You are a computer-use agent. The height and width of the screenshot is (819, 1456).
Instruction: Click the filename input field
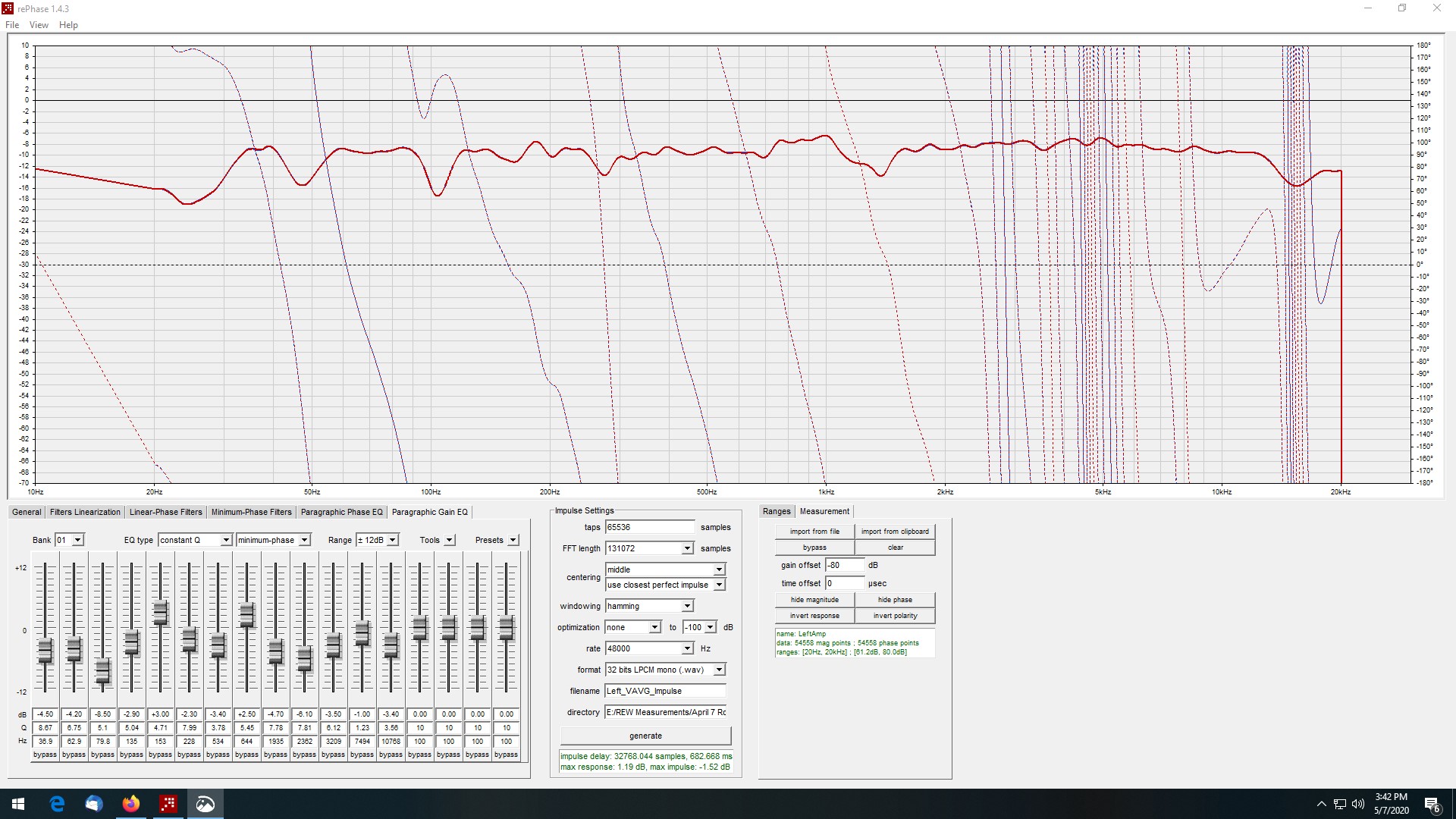pos(665,691)
